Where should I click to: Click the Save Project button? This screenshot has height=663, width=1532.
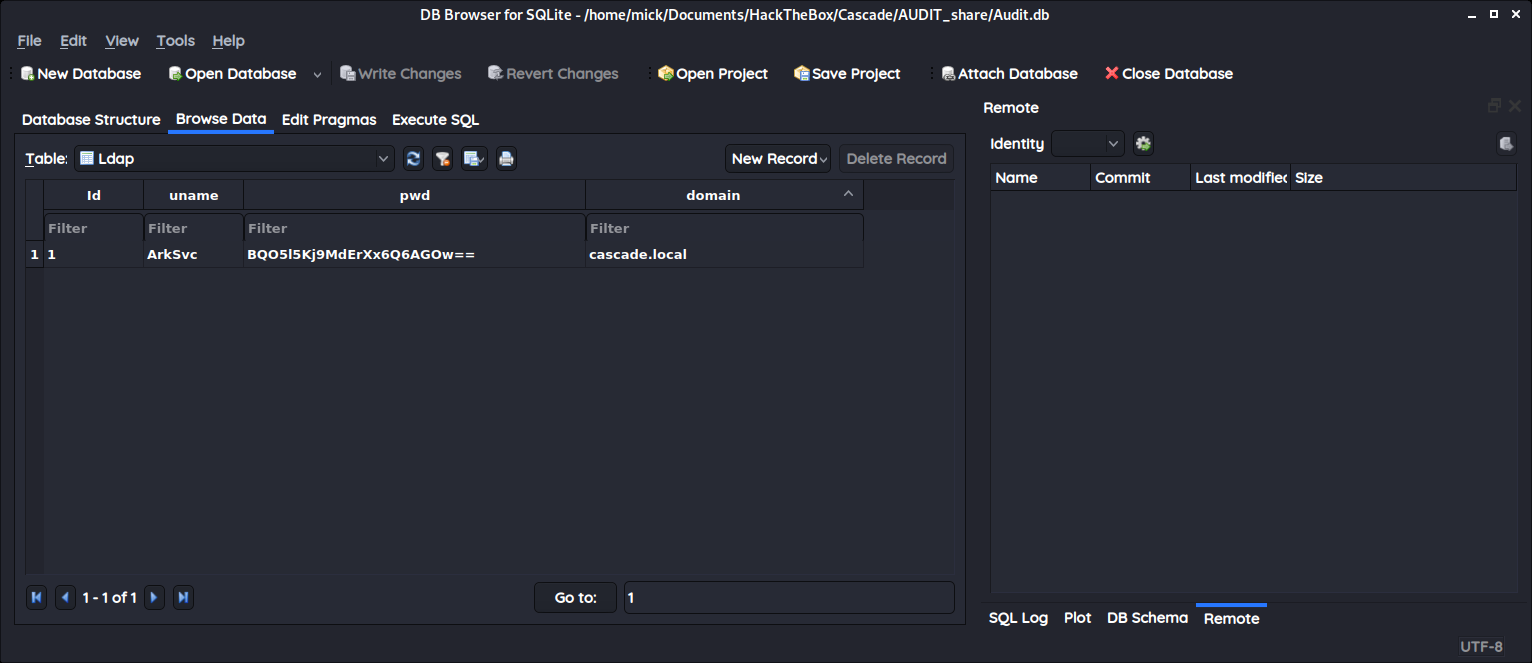[x=846, y=73]
